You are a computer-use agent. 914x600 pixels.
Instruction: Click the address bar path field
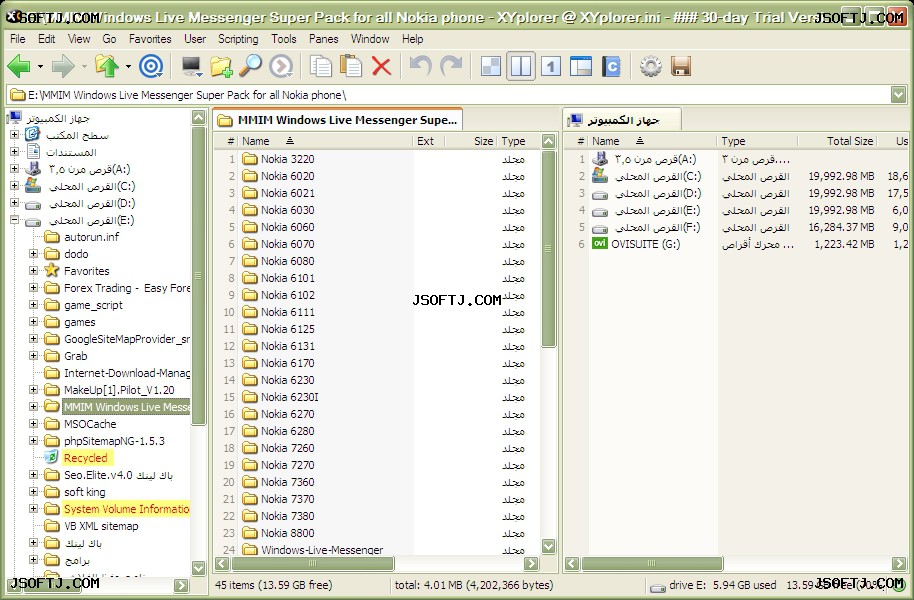point(449,94)
